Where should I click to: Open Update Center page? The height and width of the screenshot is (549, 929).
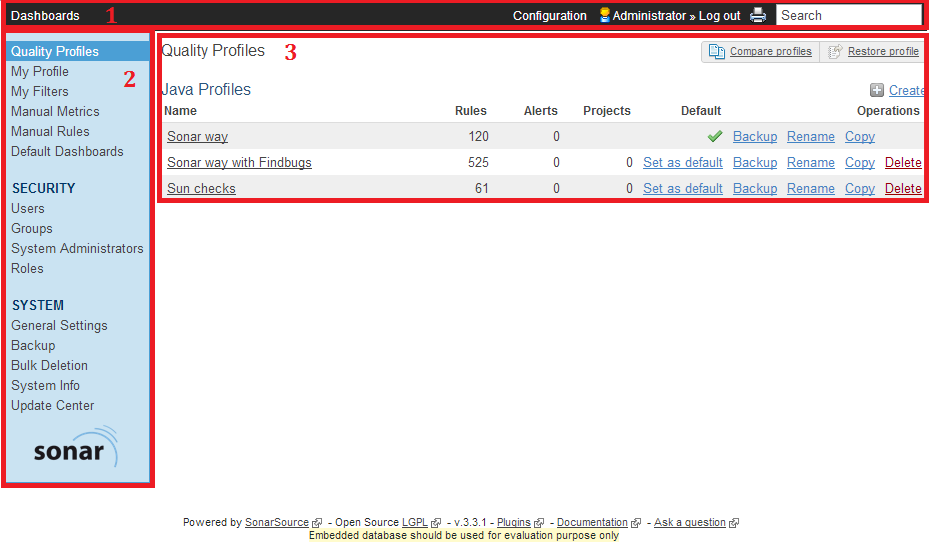(53, 406)
